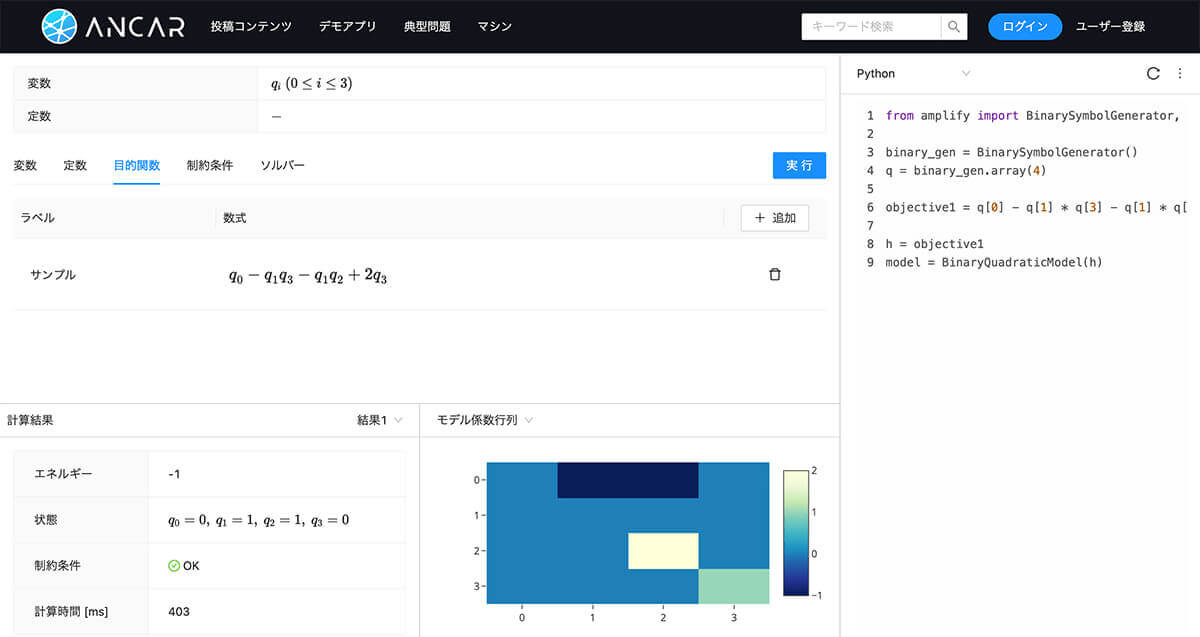Click the ログイン button
The width and height of the screenshot is (1200, 637).
coord(1025,27)
